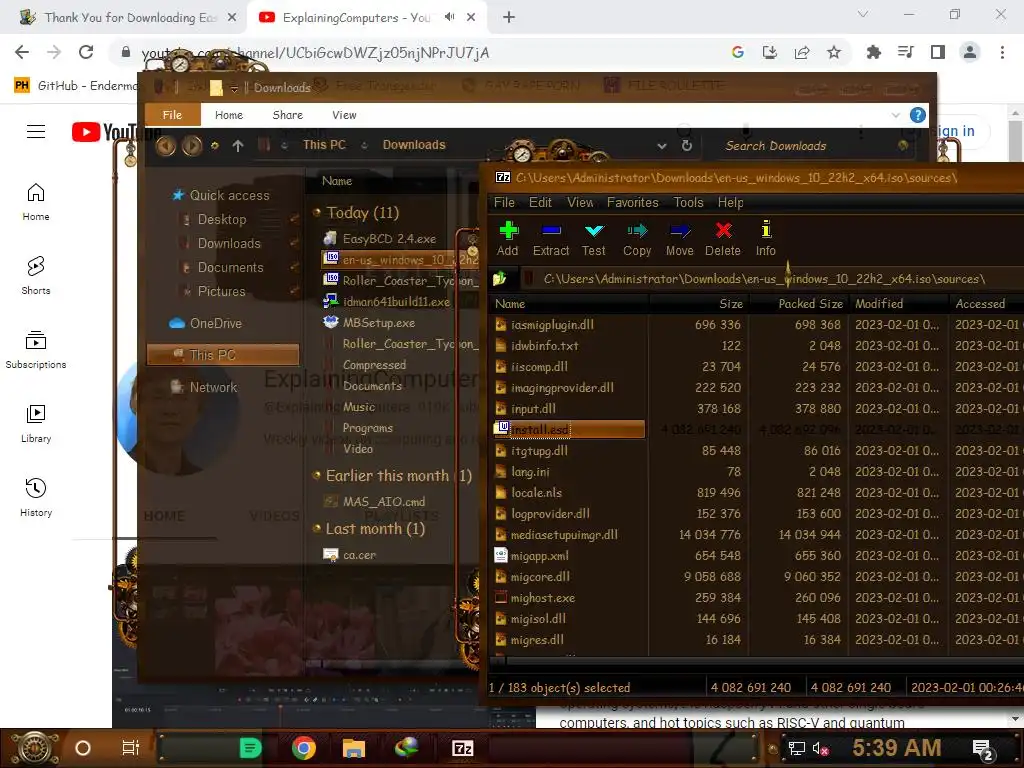This screenshot has width=1024, height=768.
Task: Open the View tab in Explorer ribbon
Action: [x=344, y=115]
